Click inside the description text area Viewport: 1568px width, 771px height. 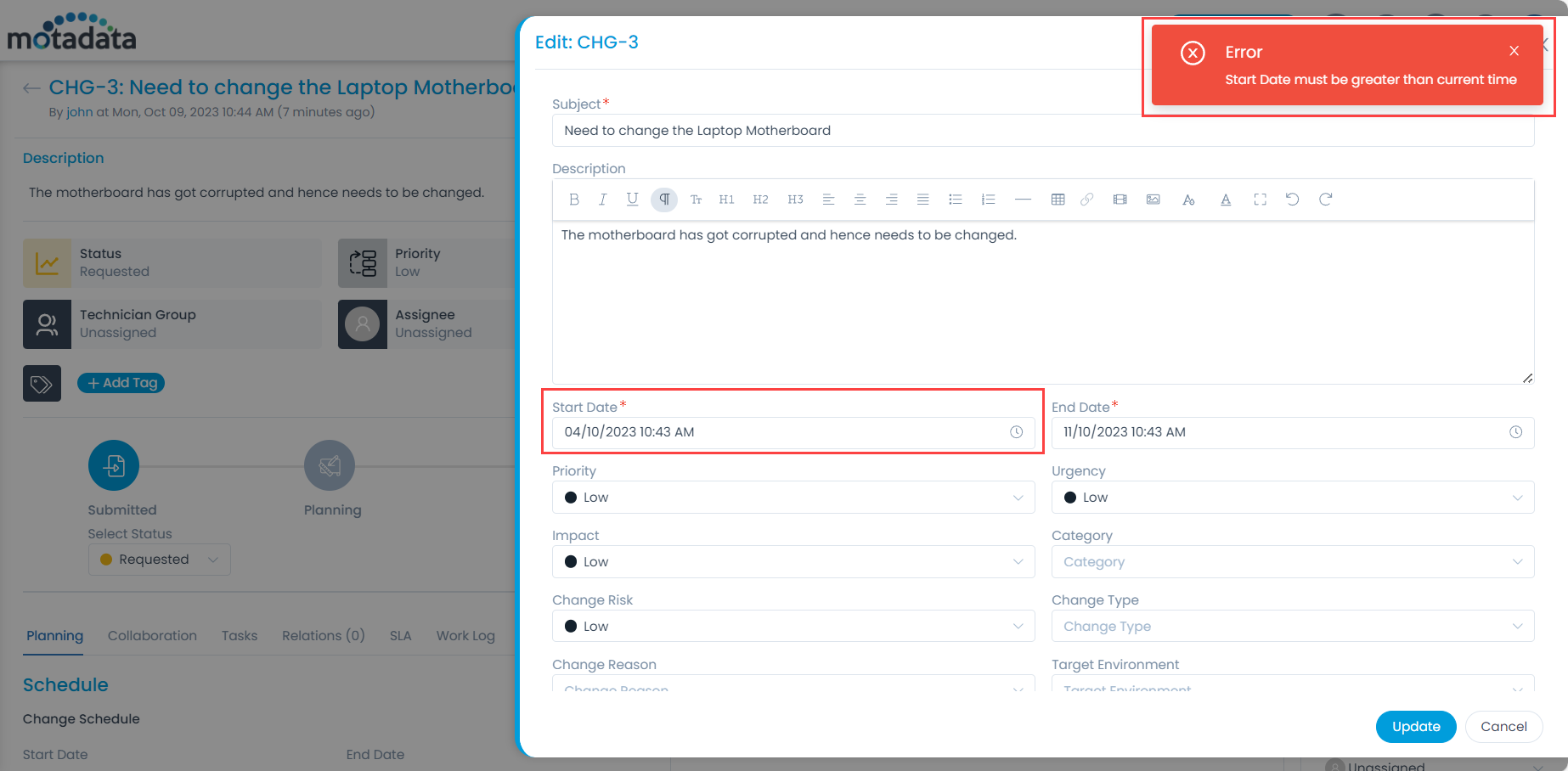coord(1043,303)
